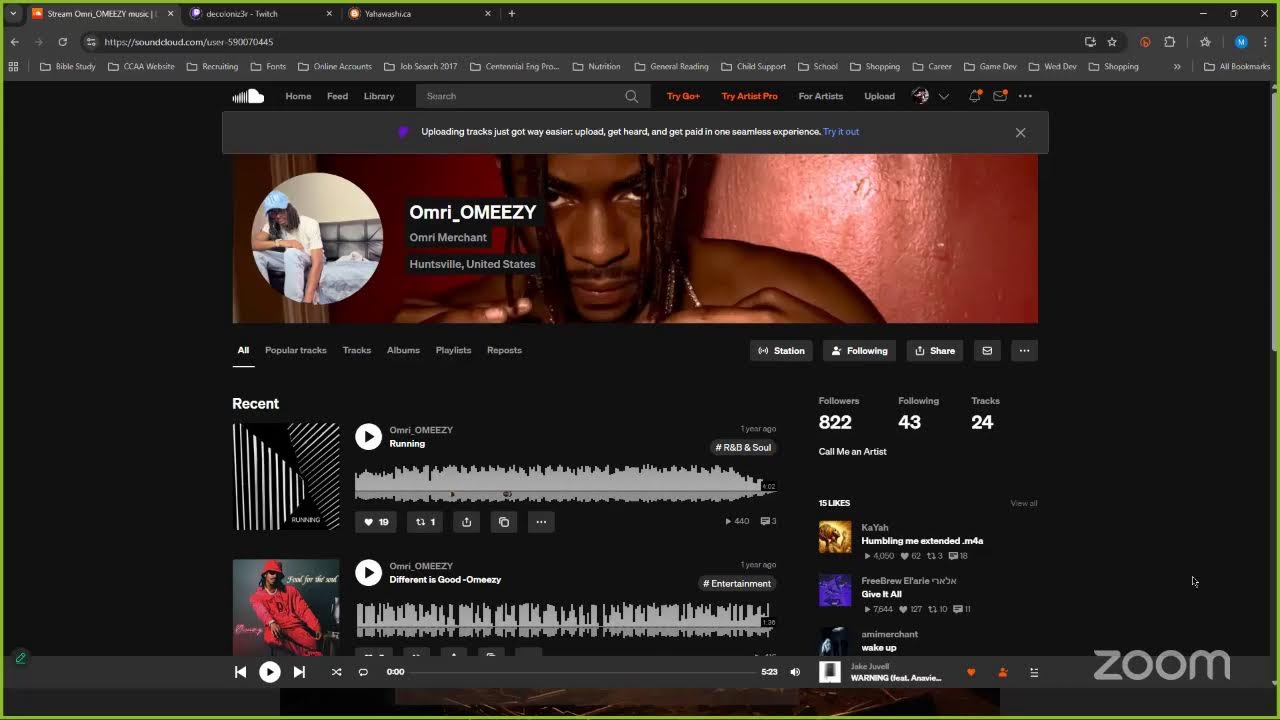Screen dimensions: 1280x720
Task: Seek within the Running waveform
Action: (566, 483)
